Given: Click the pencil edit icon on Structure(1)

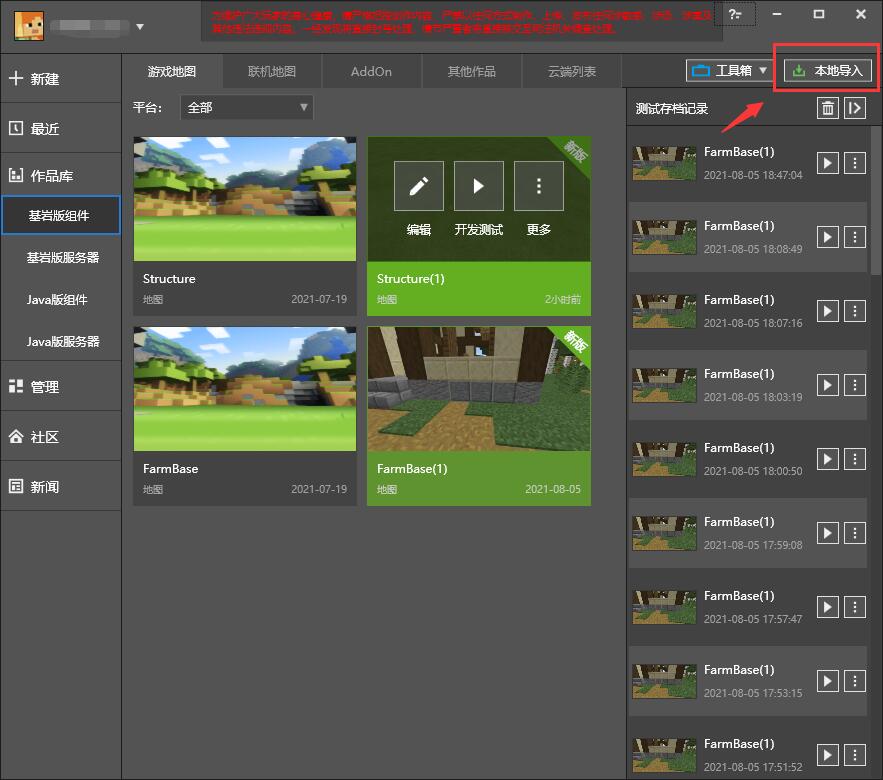Looking at the screenshot, I should (x=418, y=186).
